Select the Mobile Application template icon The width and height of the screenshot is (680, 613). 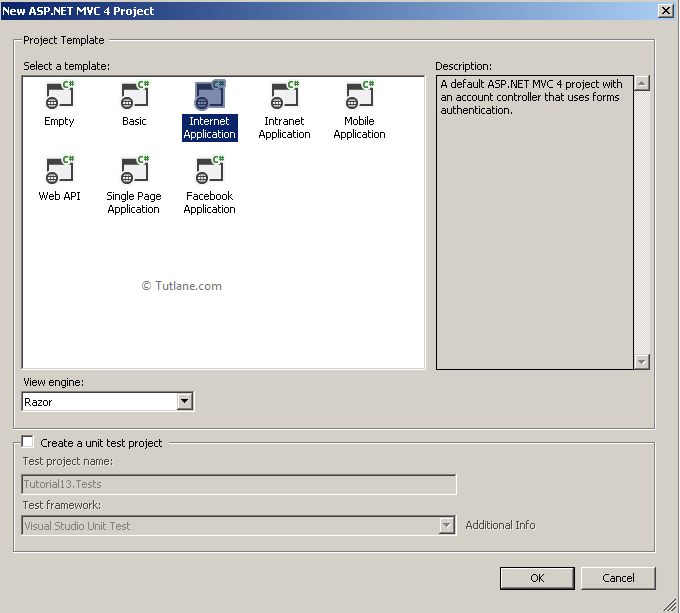click(359, 96)
